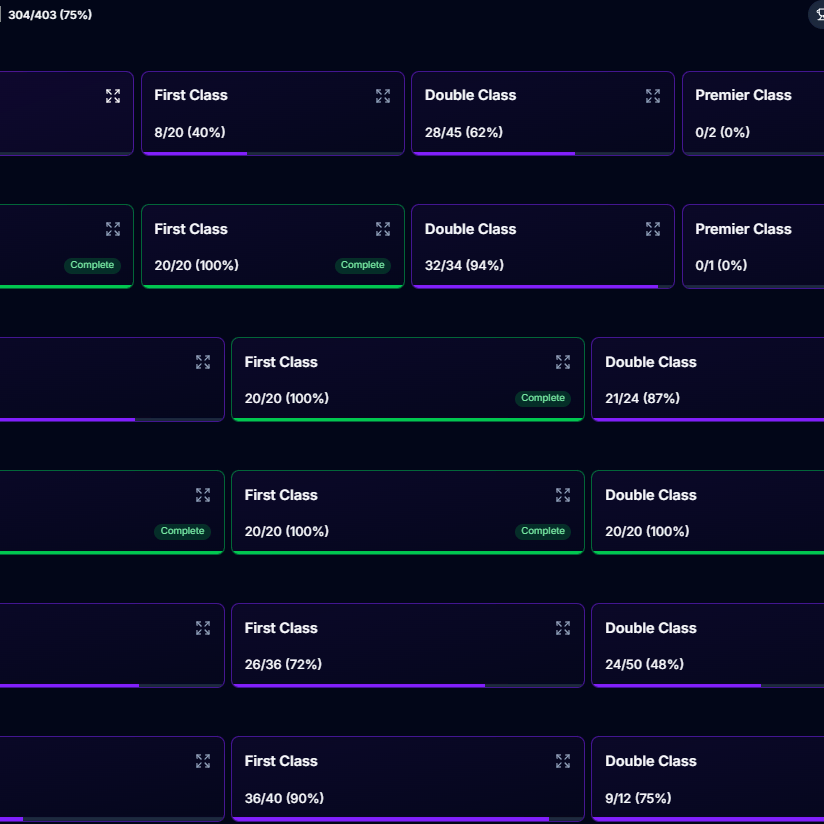The image size is (824, 824).
Task: Open fullscreen for First Class 36/40 card
Action: [563, 761]
